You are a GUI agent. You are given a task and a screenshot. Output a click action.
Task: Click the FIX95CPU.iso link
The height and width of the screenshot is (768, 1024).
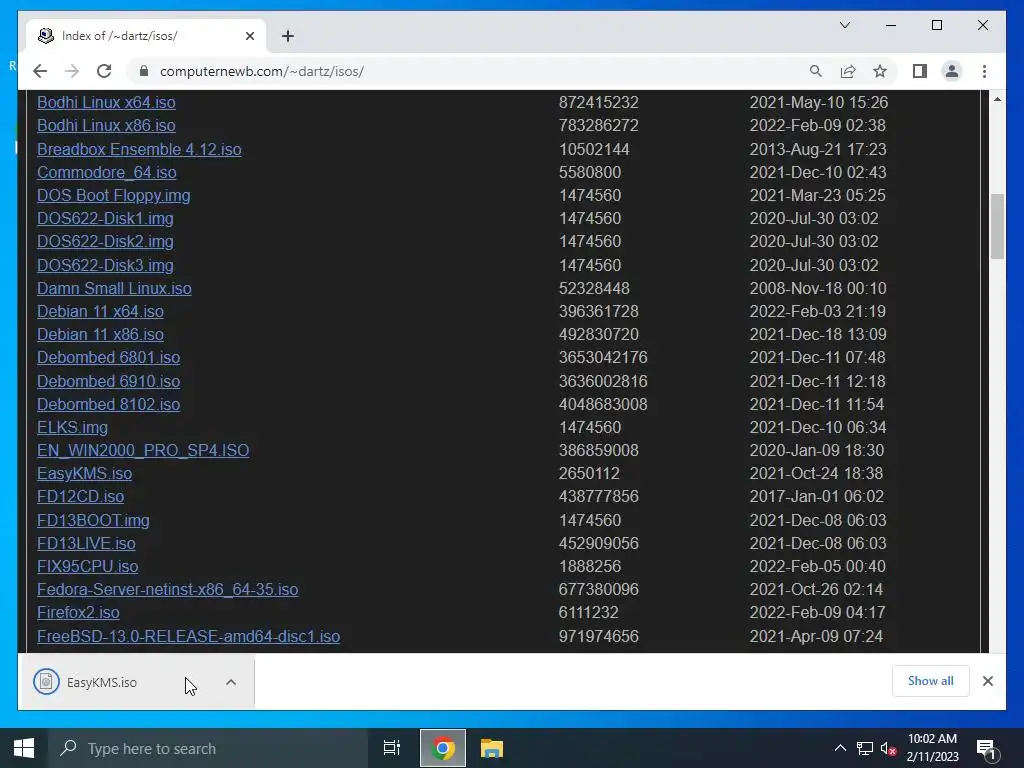coord(88,567)
